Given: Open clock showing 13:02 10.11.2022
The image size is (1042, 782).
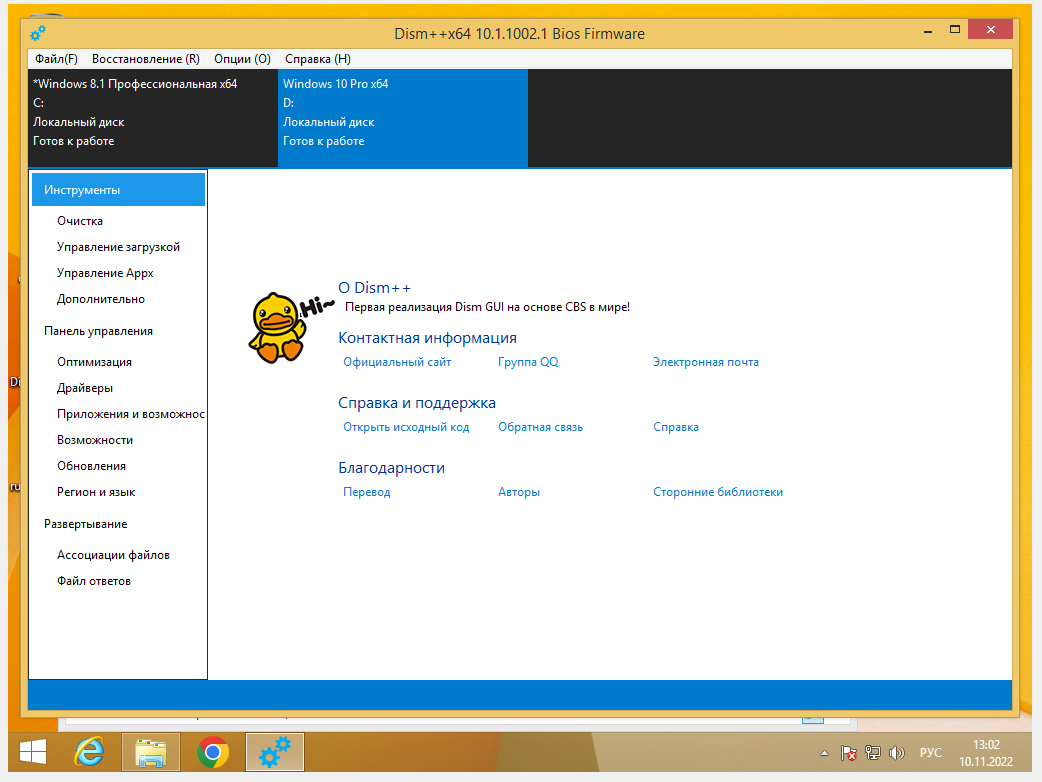Looking at the screenshot, I should [986, 753].
